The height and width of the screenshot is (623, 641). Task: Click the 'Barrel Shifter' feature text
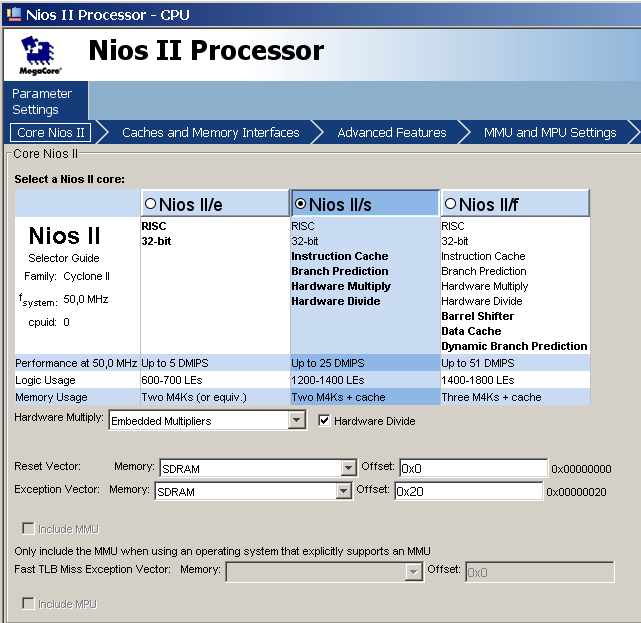pyautogui.click(x=477, y=316)
